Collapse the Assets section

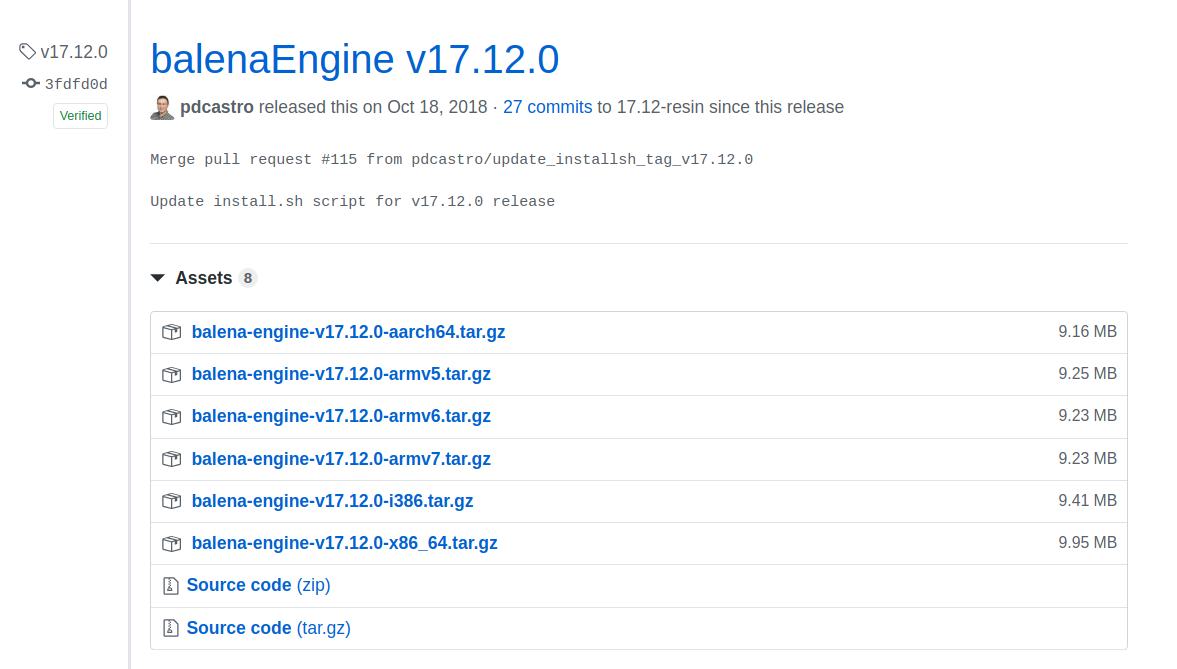tap(205, 277)
